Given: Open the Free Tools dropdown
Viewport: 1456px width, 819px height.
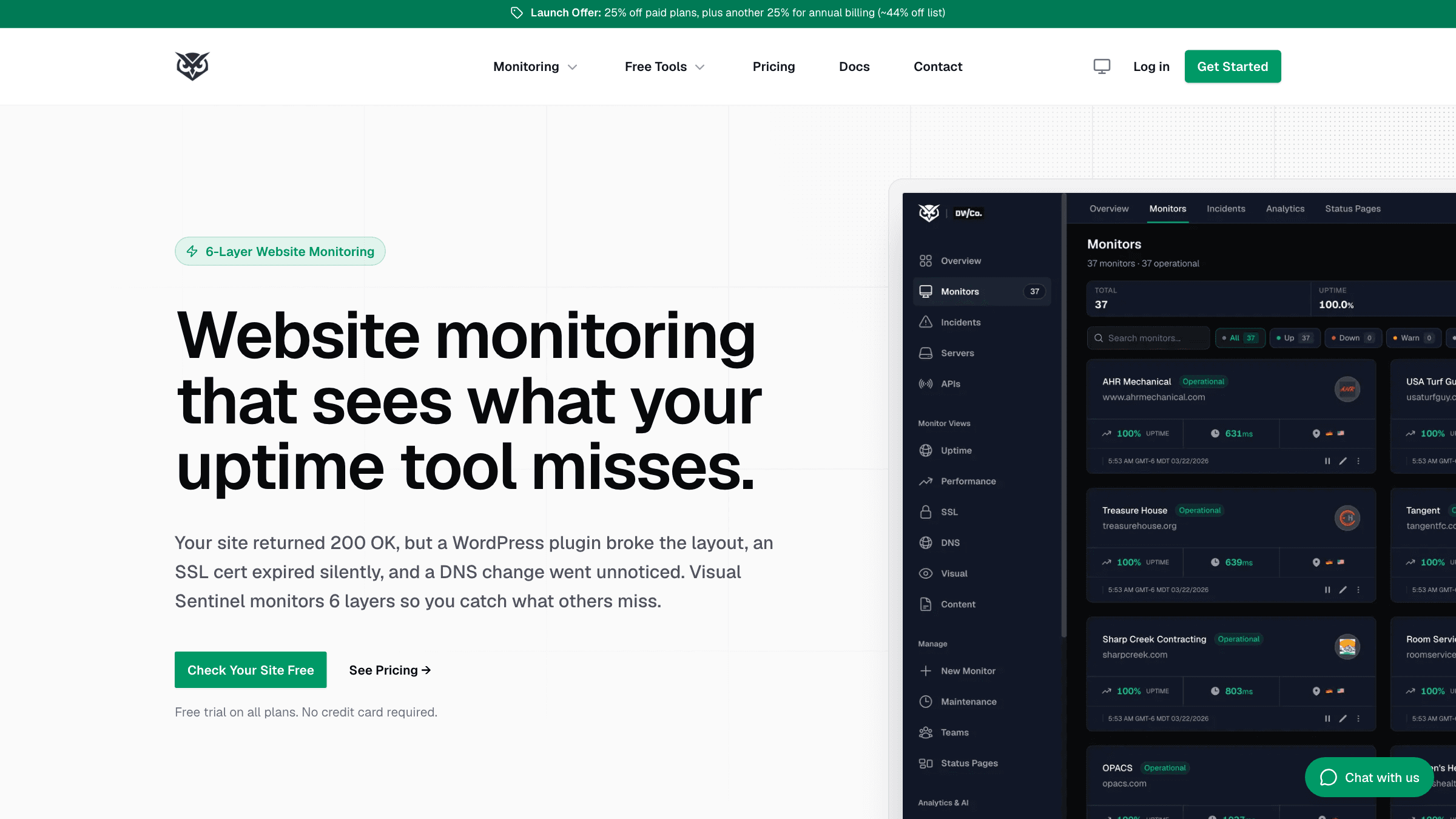Looking at the screenshot, I should (x=664, y=67).
